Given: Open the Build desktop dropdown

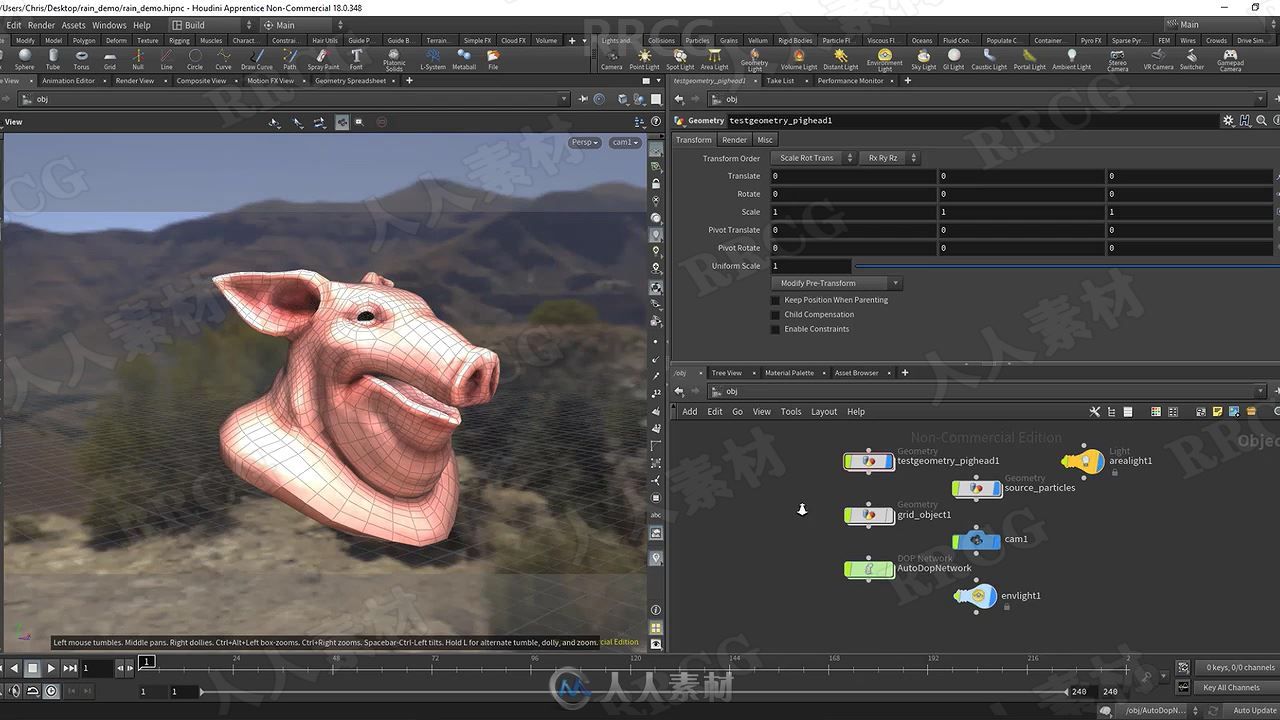Looking at the screenshot, I should coord(213,25).
